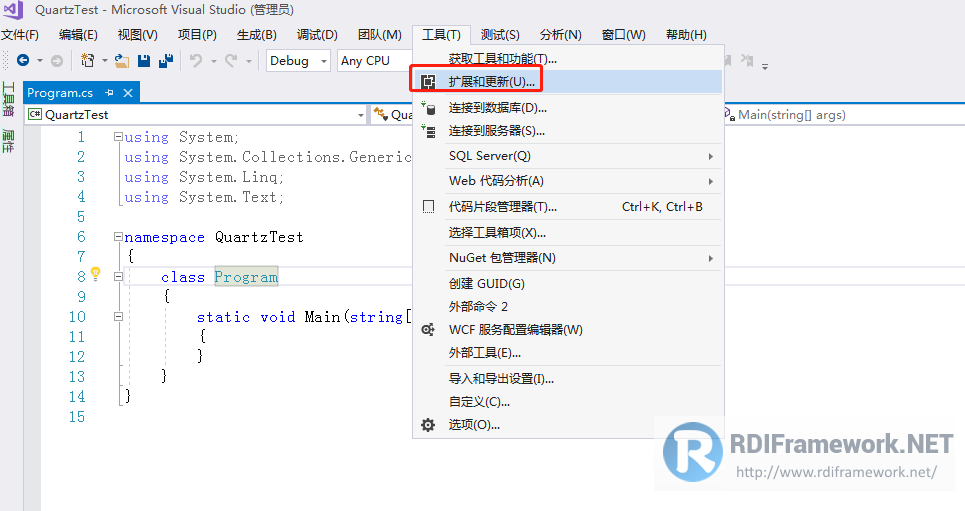
Task: Collapse the class Program code region
Action: pos(118,276)
